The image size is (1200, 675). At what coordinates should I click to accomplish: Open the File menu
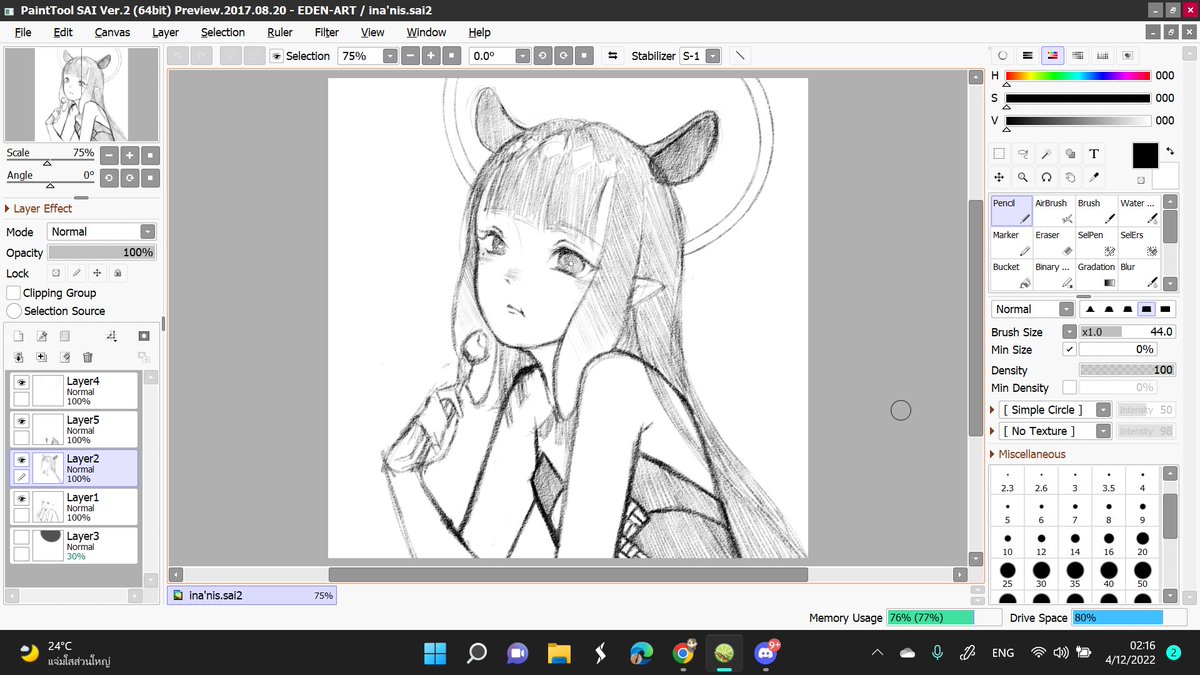(x=23, y=32)
